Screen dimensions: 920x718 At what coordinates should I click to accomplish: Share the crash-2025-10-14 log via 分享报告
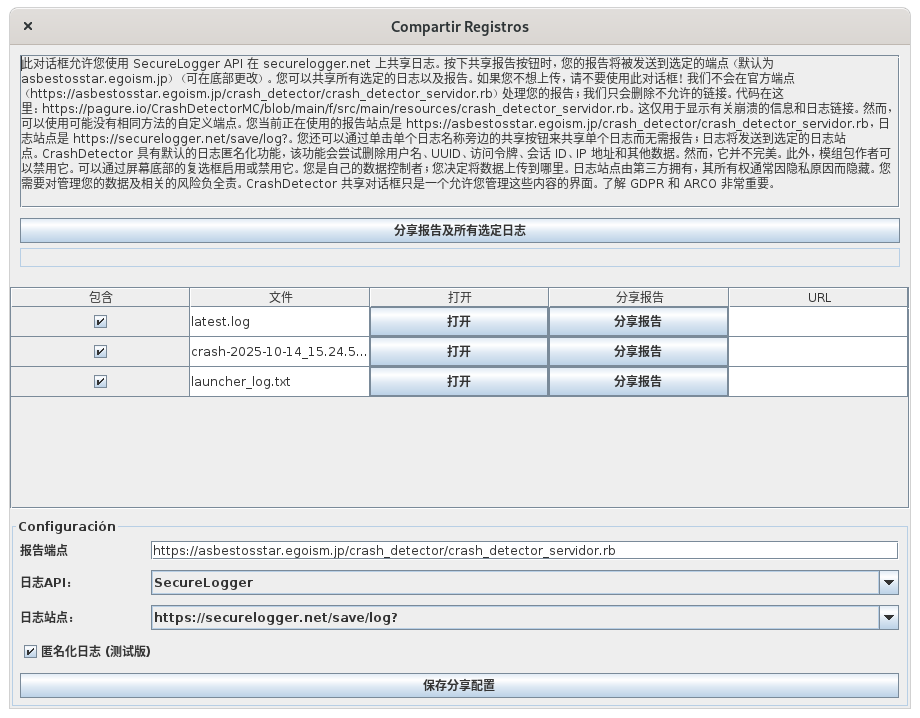coord(638,352)
